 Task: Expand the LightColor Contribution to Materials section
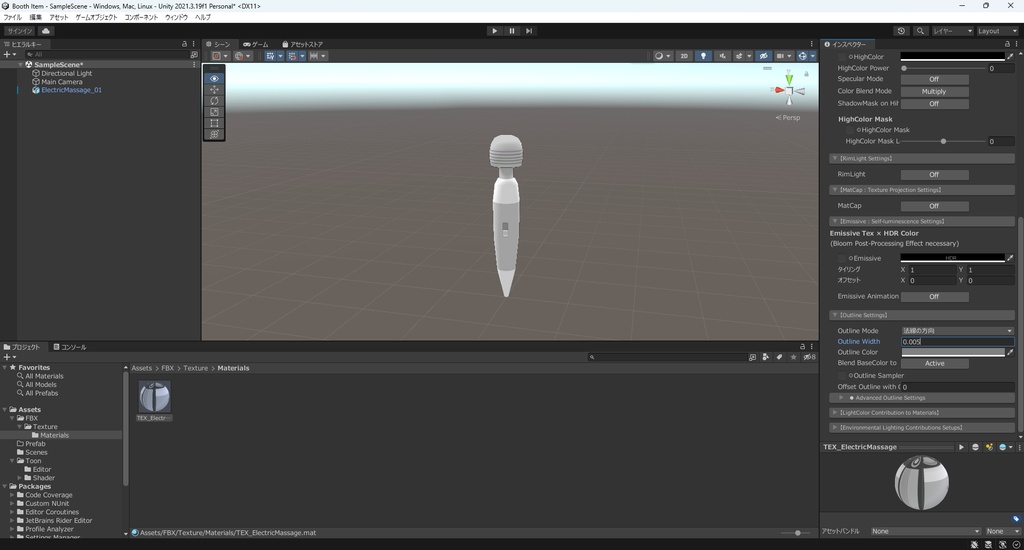pyautogui.click(x=922, y=413)
